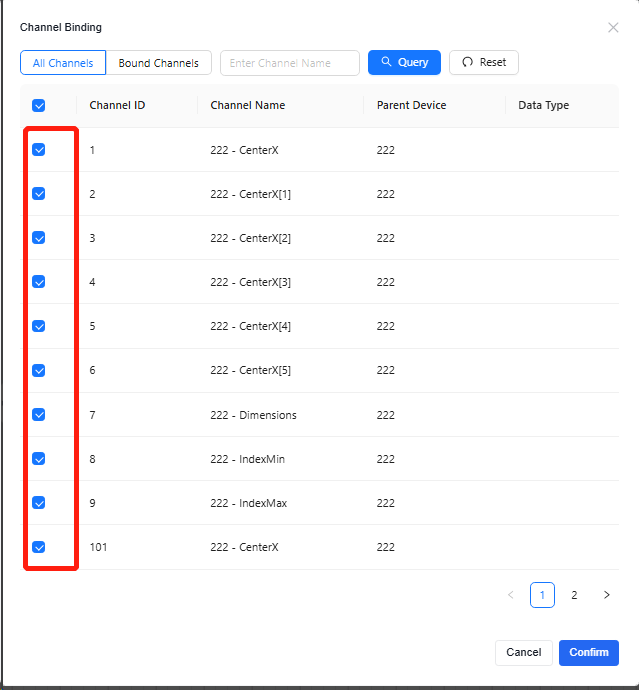Cancel the channel binding dialog
This screenshot has height=690, width=639.
(x=523, y=652)
